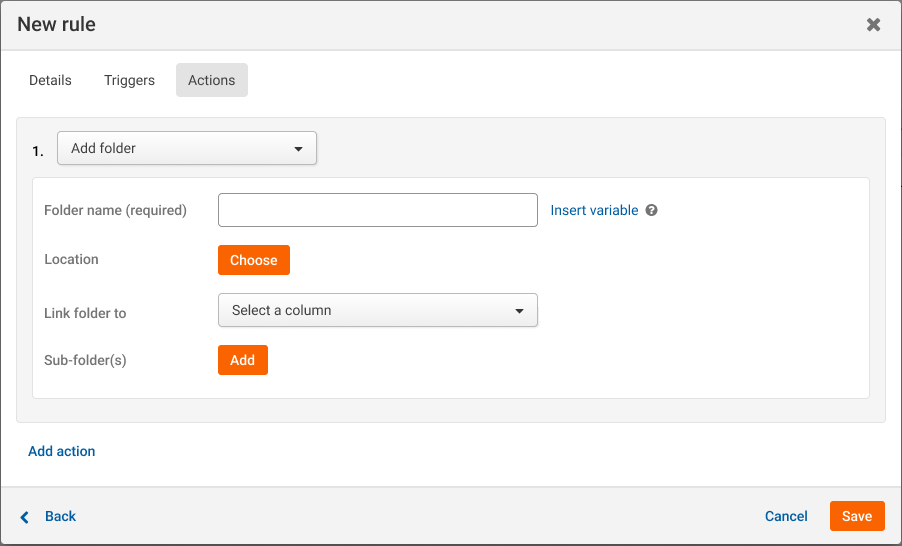902x546 pixels.
Task: Click the Location label
Action: tap(72, 259)
